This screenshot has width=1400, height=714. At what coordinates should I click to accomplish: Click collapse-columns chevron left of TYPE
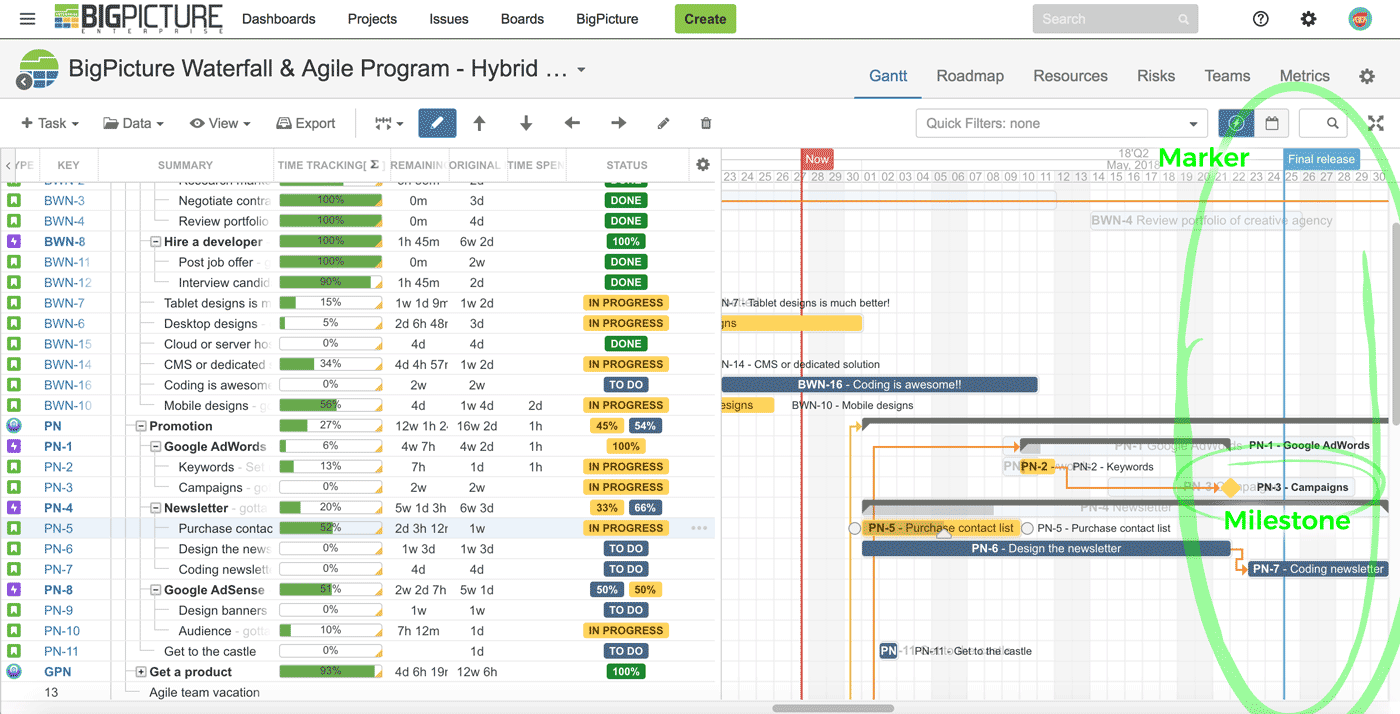pos(8,165)
